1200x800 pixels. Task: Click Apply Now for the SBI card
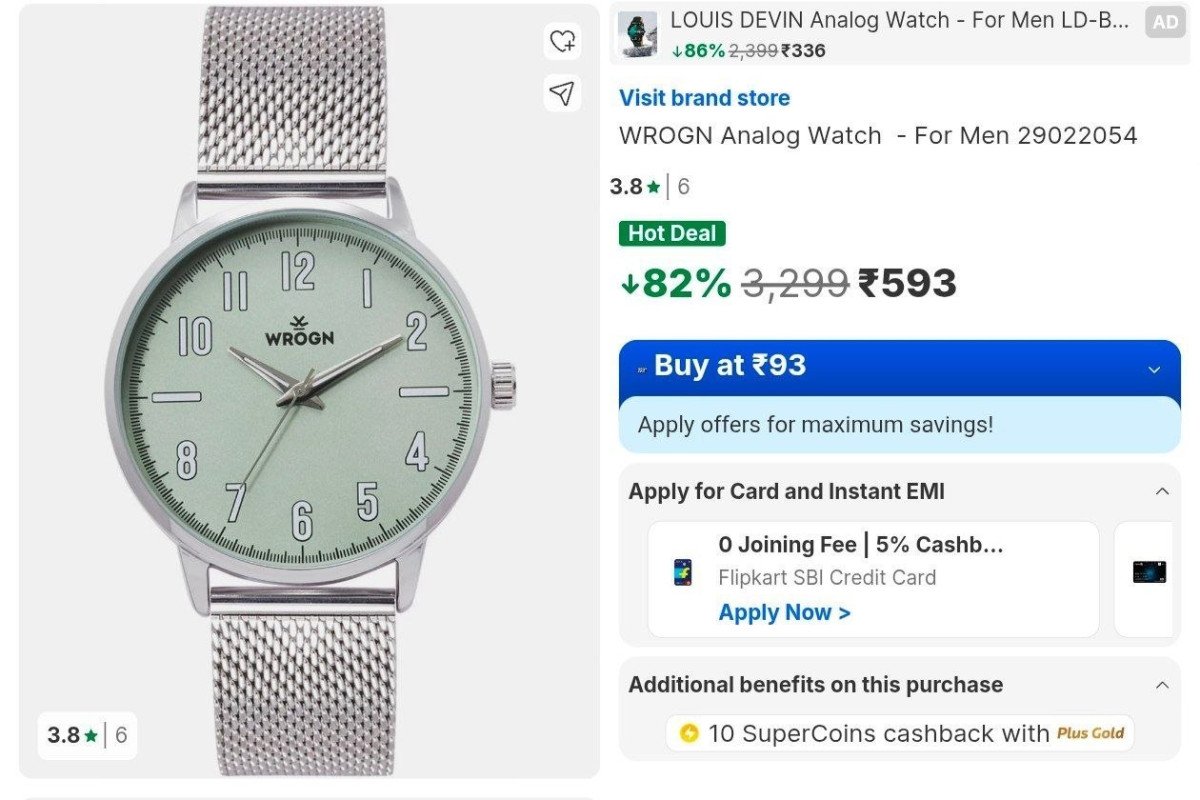click(x=784, y=612)
